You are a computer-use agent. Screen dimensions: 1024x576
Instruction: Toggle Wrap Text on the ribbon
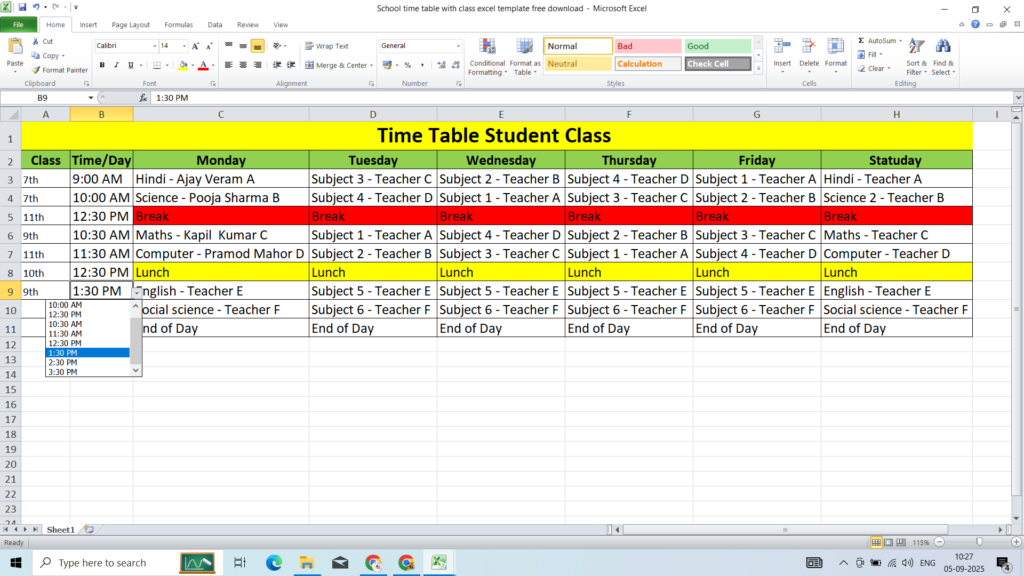[x=326, y=46]
